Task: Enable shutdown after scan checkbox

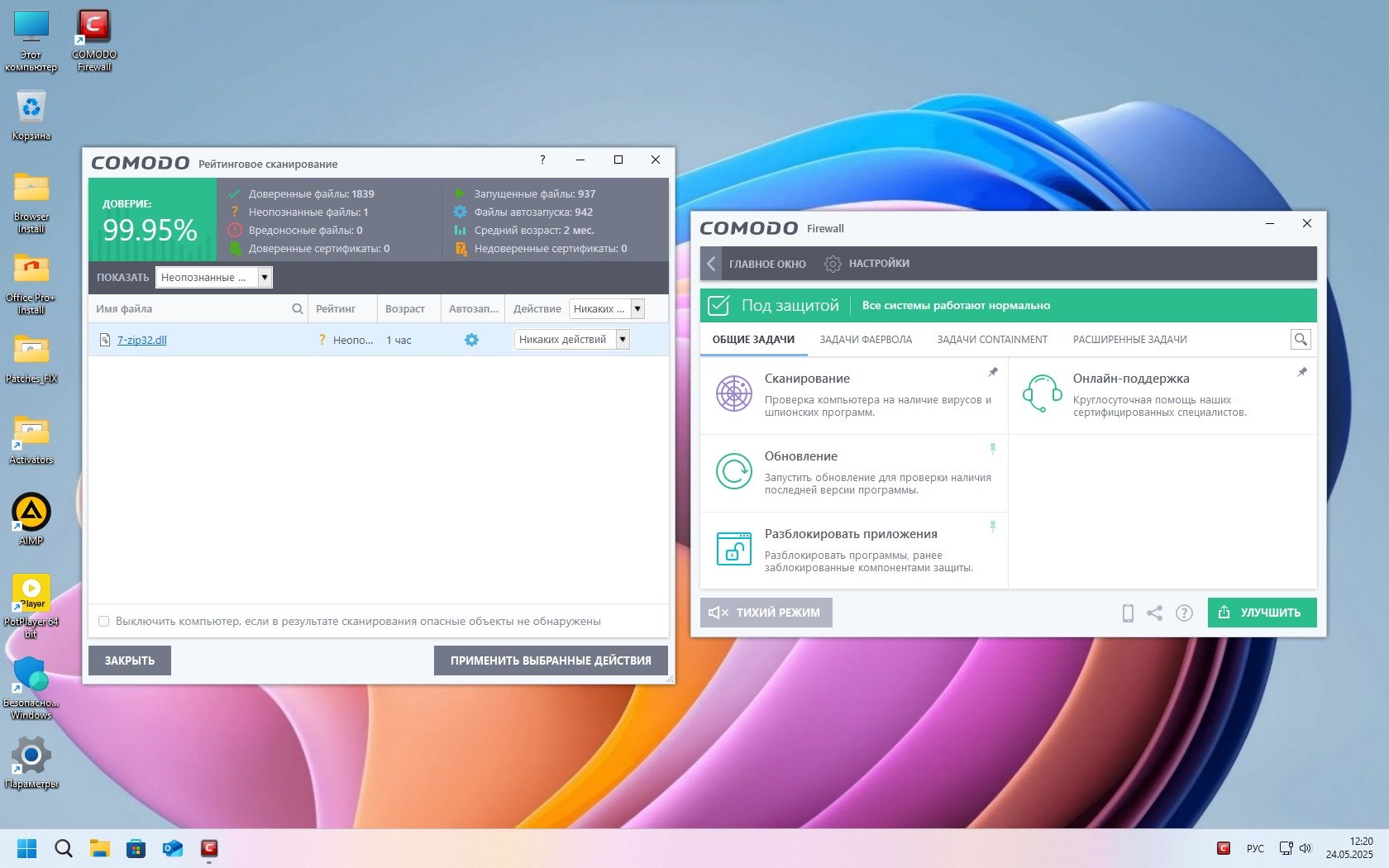Action: tap(104, 622)
